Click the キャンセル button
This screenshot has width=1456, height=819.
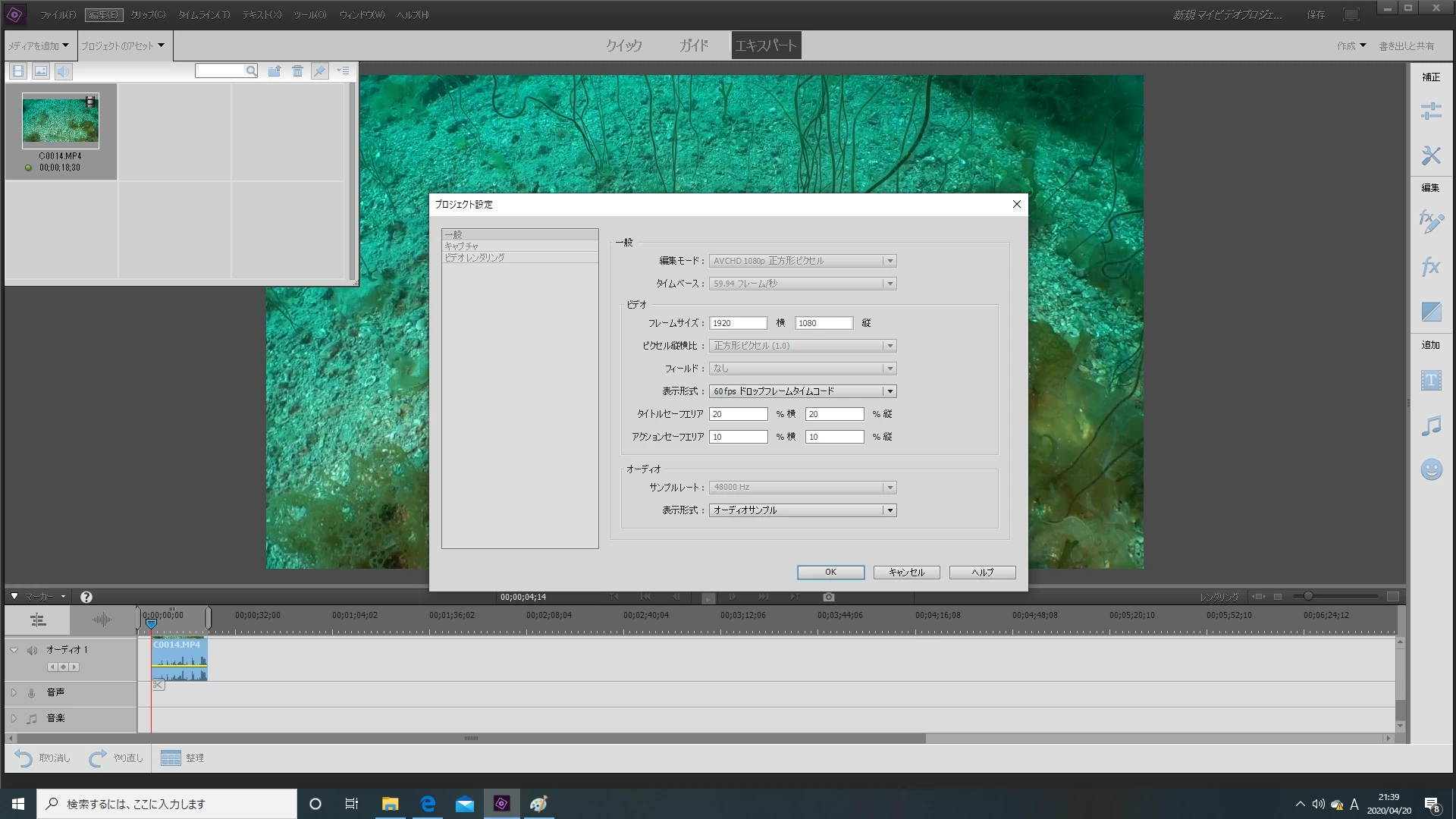pos(906,573)
